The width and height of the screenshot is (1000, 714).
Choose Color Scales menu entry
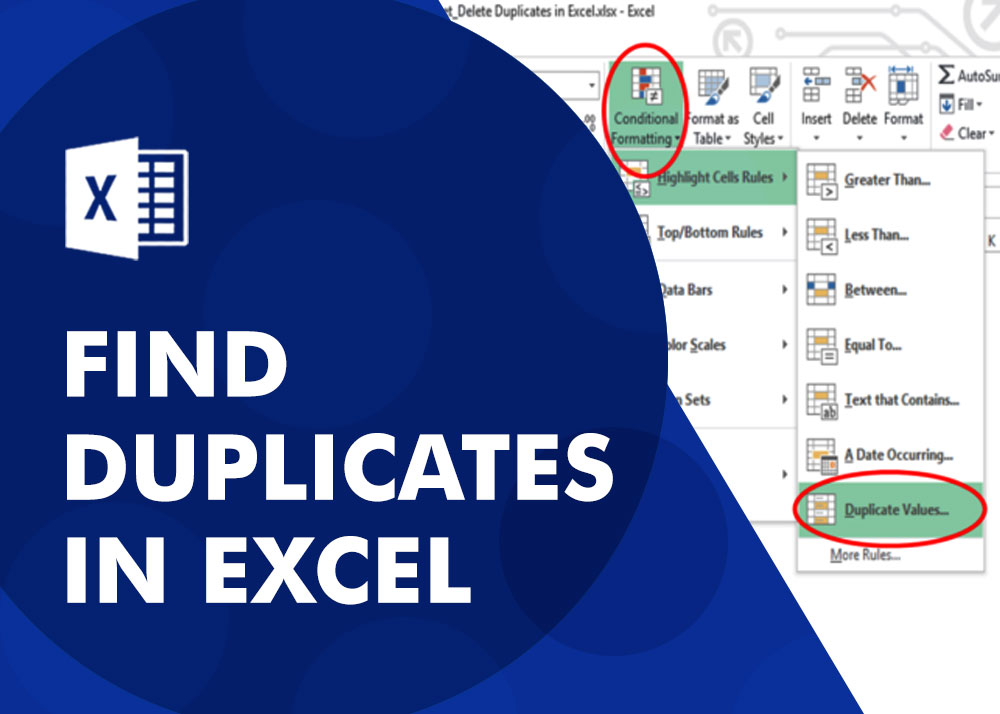729,344
